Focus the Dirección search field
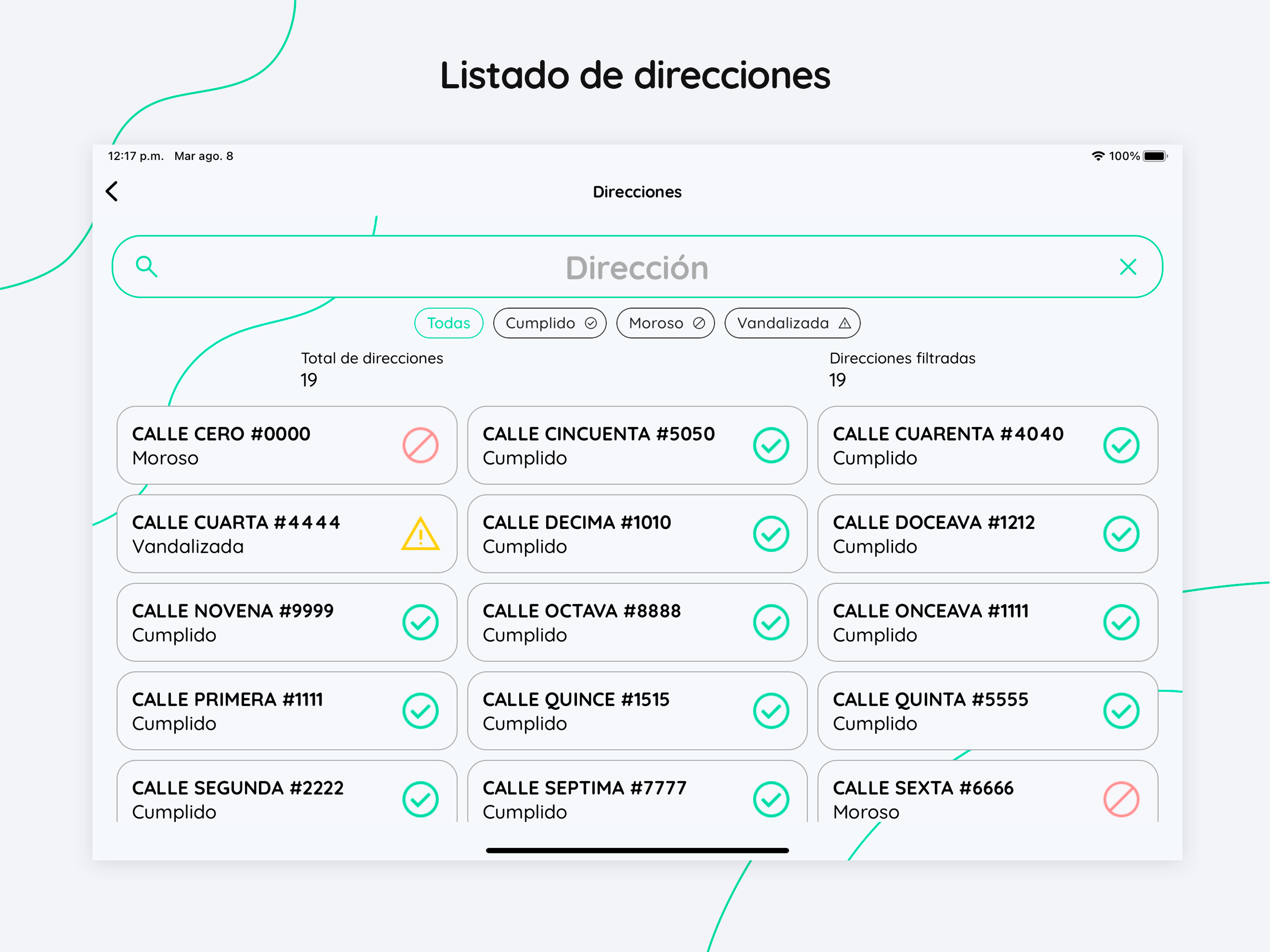Viewport: 1270px width, 952px height. pos(637,267)
